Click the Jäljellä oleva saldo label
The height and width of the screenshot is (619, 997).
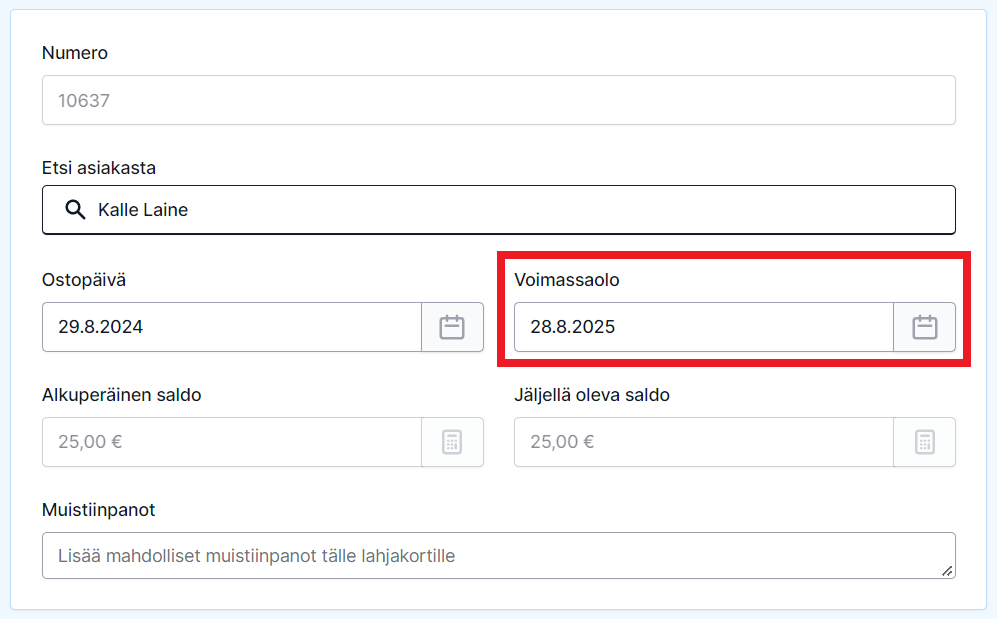592,395
